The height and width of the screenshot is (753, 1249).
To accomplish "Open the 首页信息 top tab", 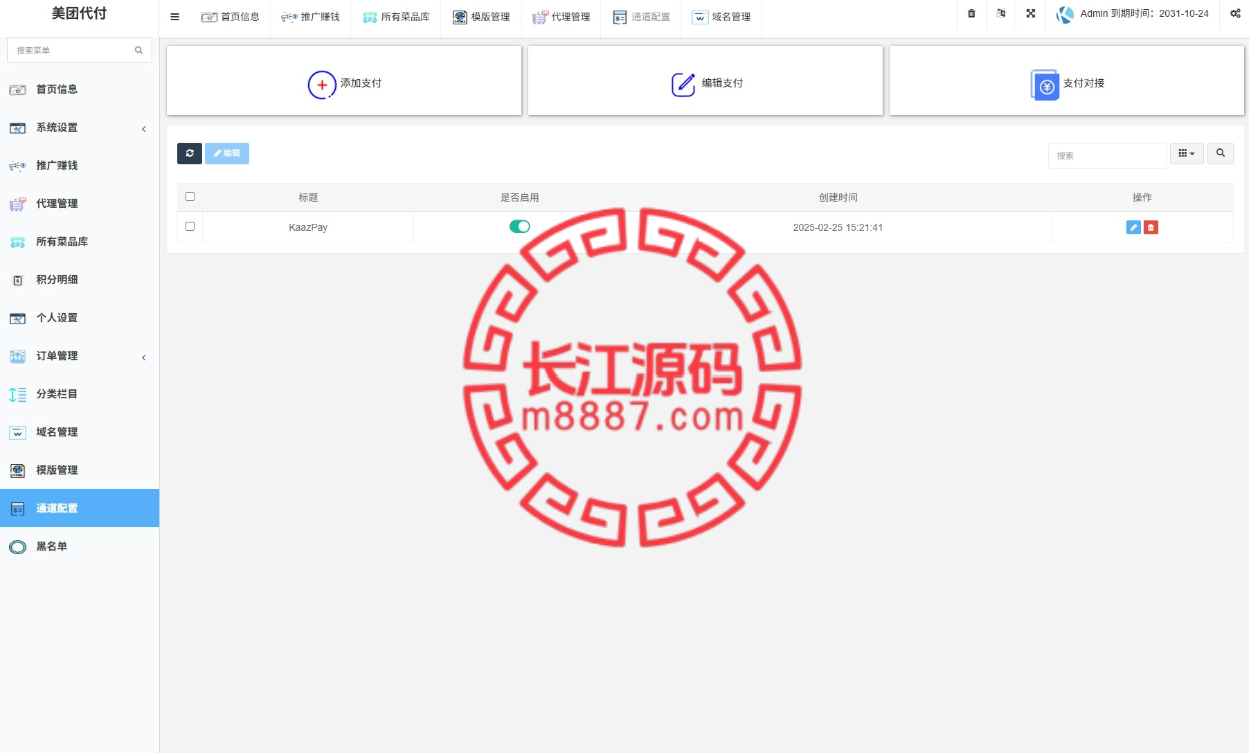I will (x=230, y=17).
